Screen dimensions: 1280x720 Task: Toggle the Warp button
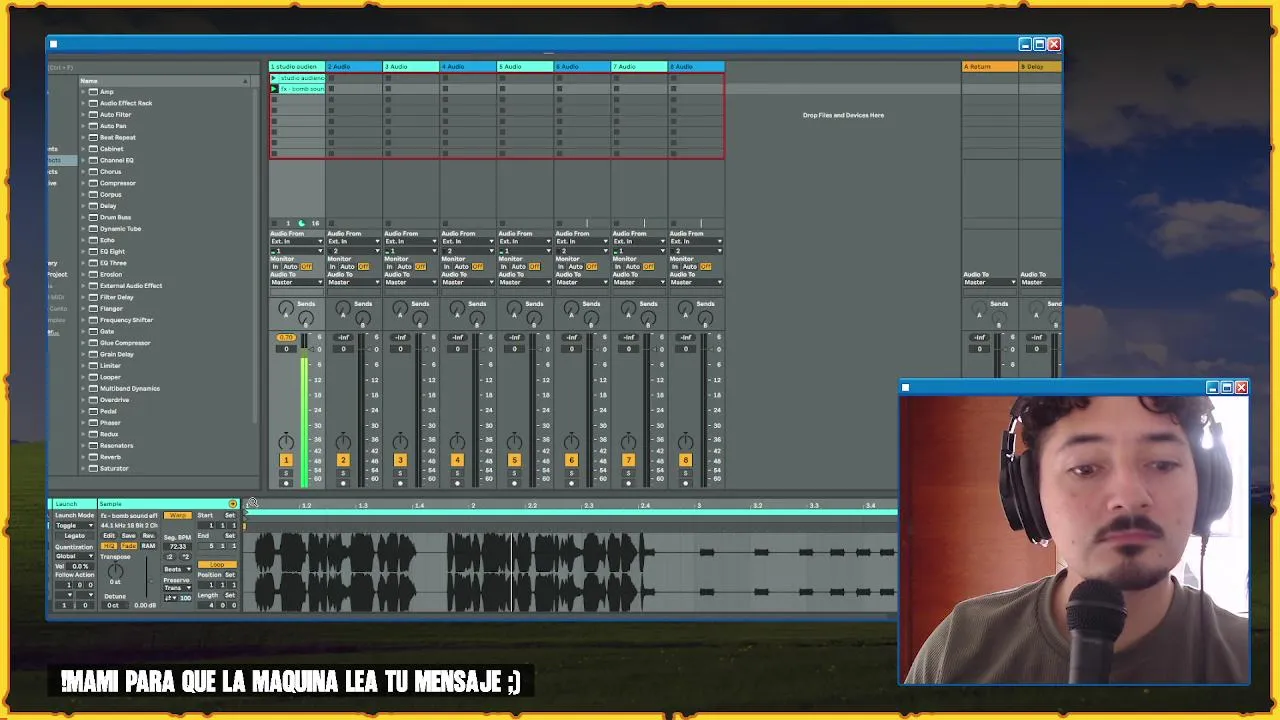178,515
